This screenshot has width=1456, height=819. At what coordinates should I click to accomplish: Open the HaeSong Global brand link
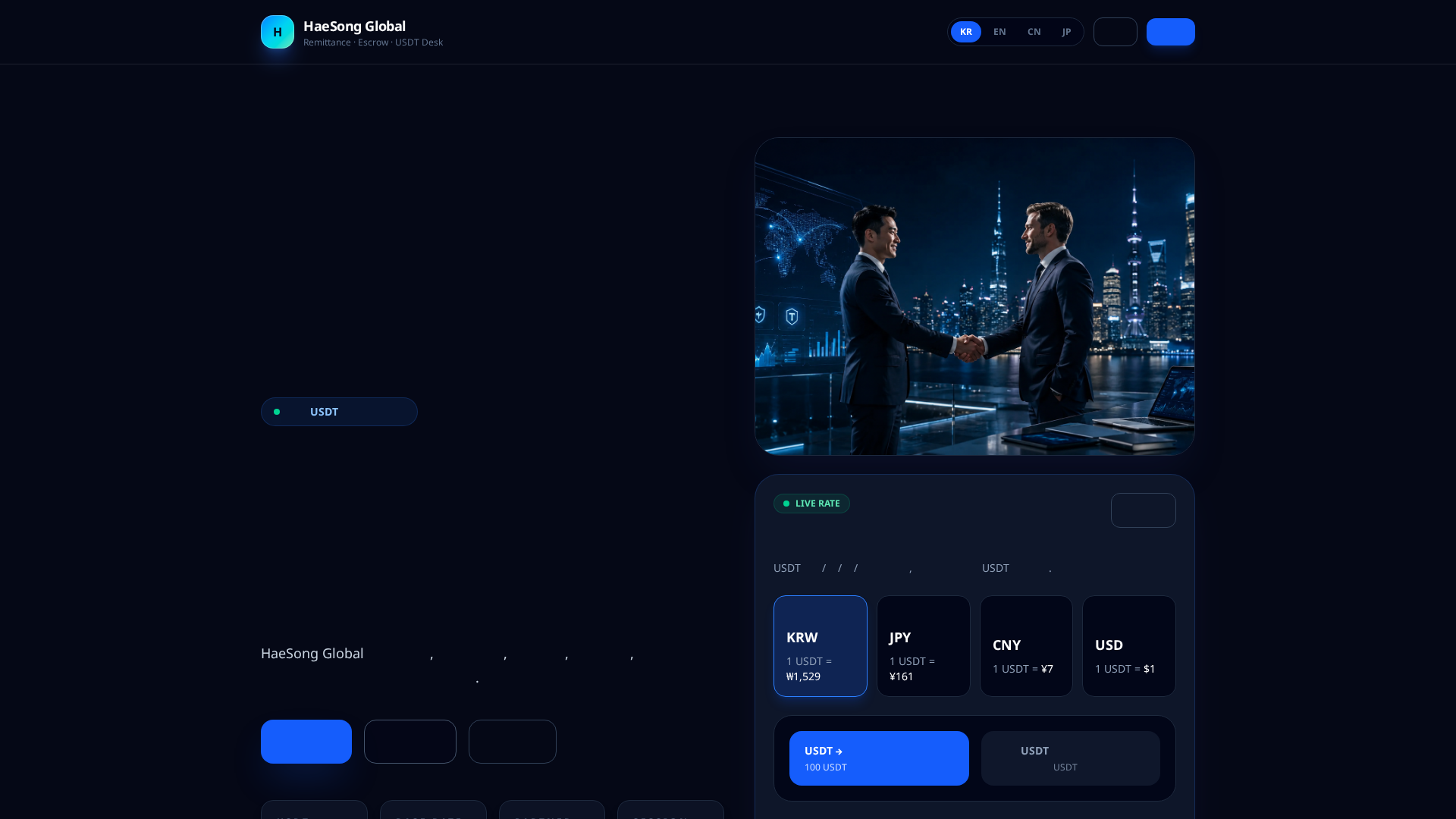352,32
